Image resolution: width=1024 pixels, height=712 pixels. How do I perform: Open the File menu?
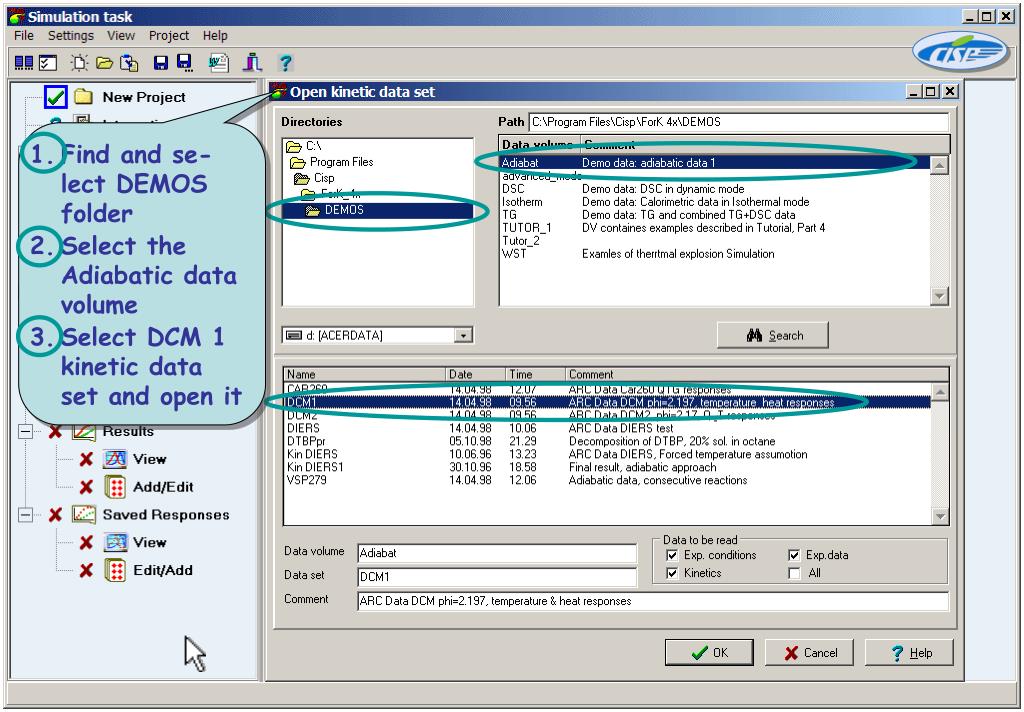click(24, 35)
